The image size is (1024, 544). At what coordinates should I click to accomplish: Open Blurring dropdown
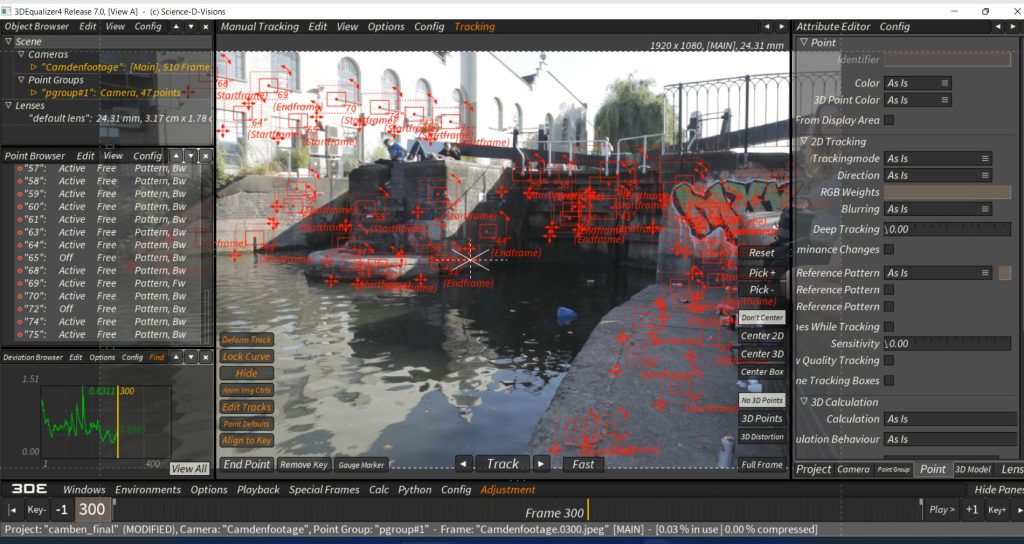point(938,209)
